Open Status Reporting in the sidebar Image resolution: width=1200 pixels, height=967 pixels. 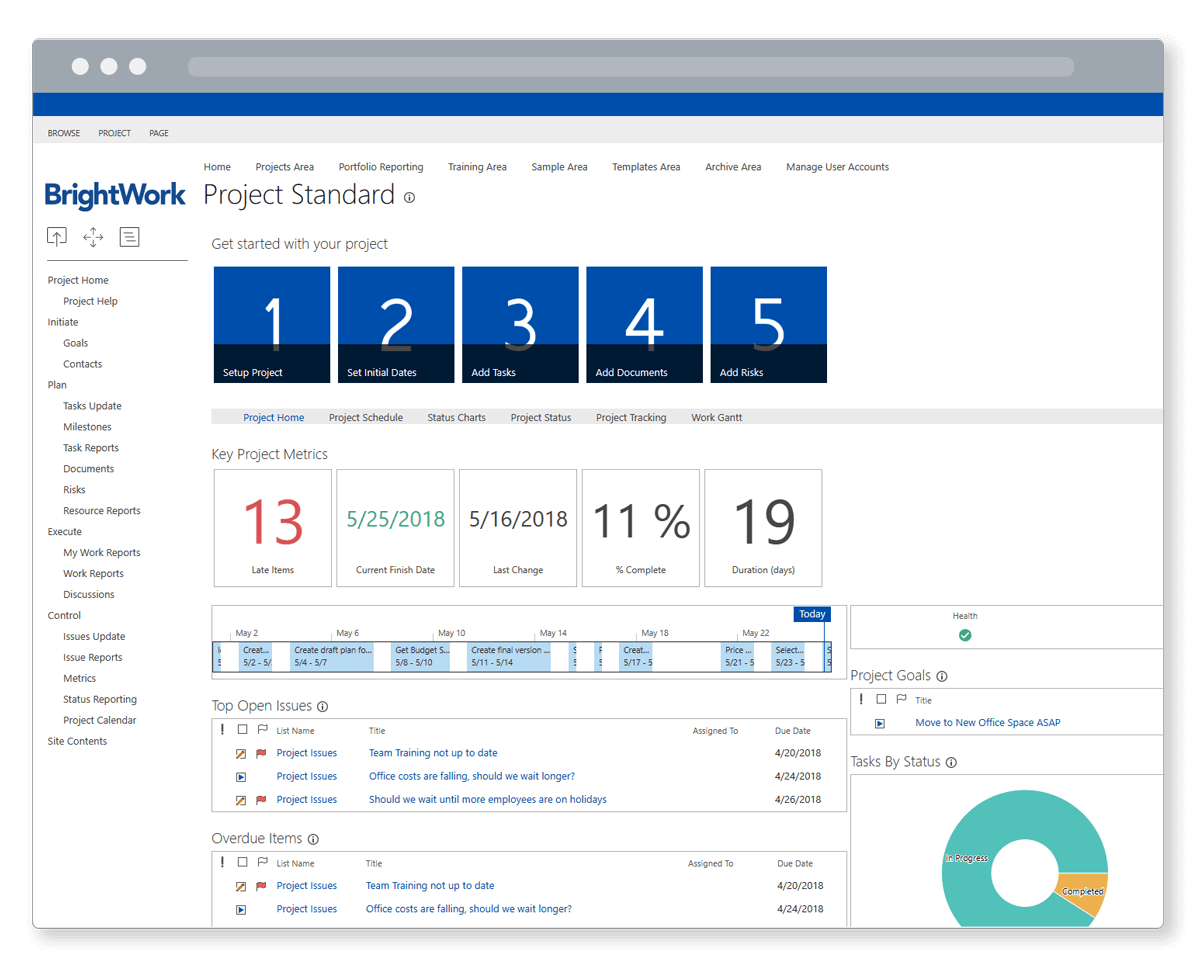[x=100, y=700]
